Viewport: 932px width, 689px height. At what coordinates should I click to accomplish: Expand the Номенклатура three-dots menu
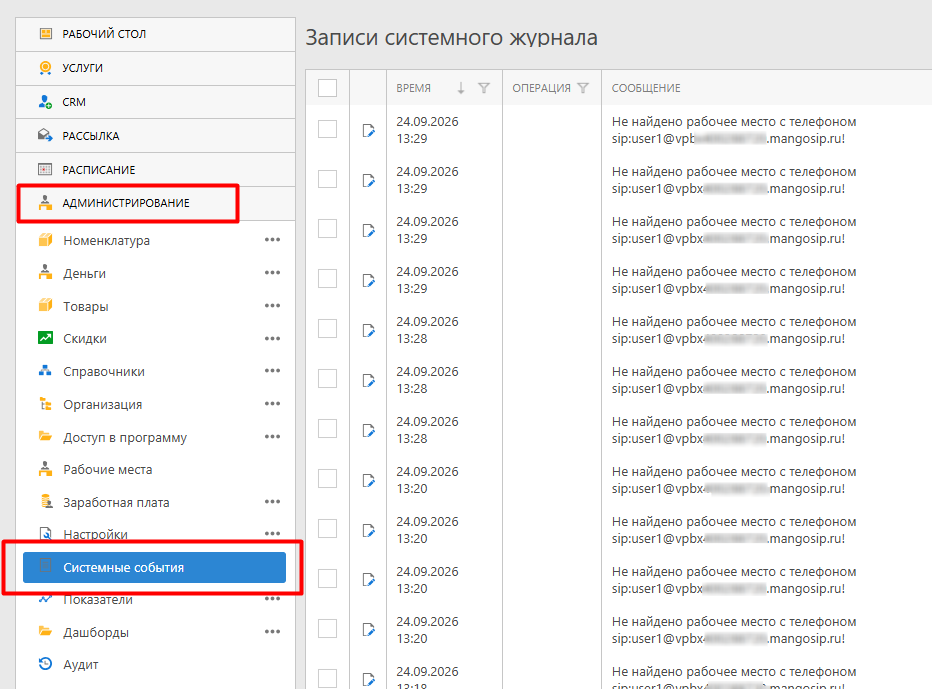pos(272,240)
